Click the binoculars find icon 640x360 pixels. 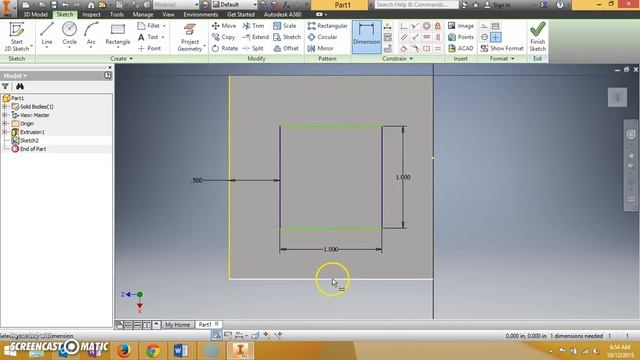tap(20, 87)
